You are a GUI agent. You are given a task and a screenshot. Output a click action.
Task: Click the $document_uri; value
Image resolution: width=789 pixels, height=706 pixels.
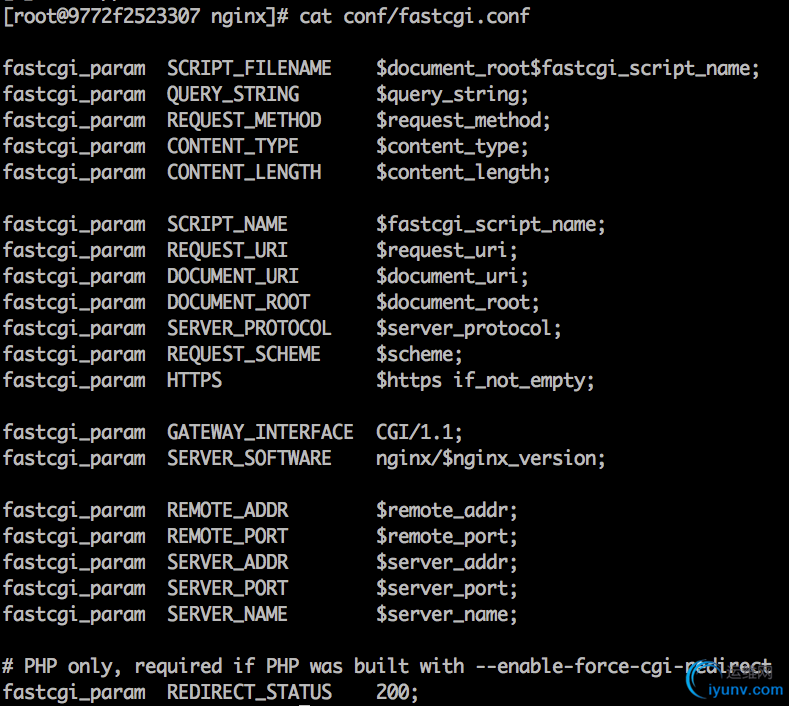click(x=452, y=276)
